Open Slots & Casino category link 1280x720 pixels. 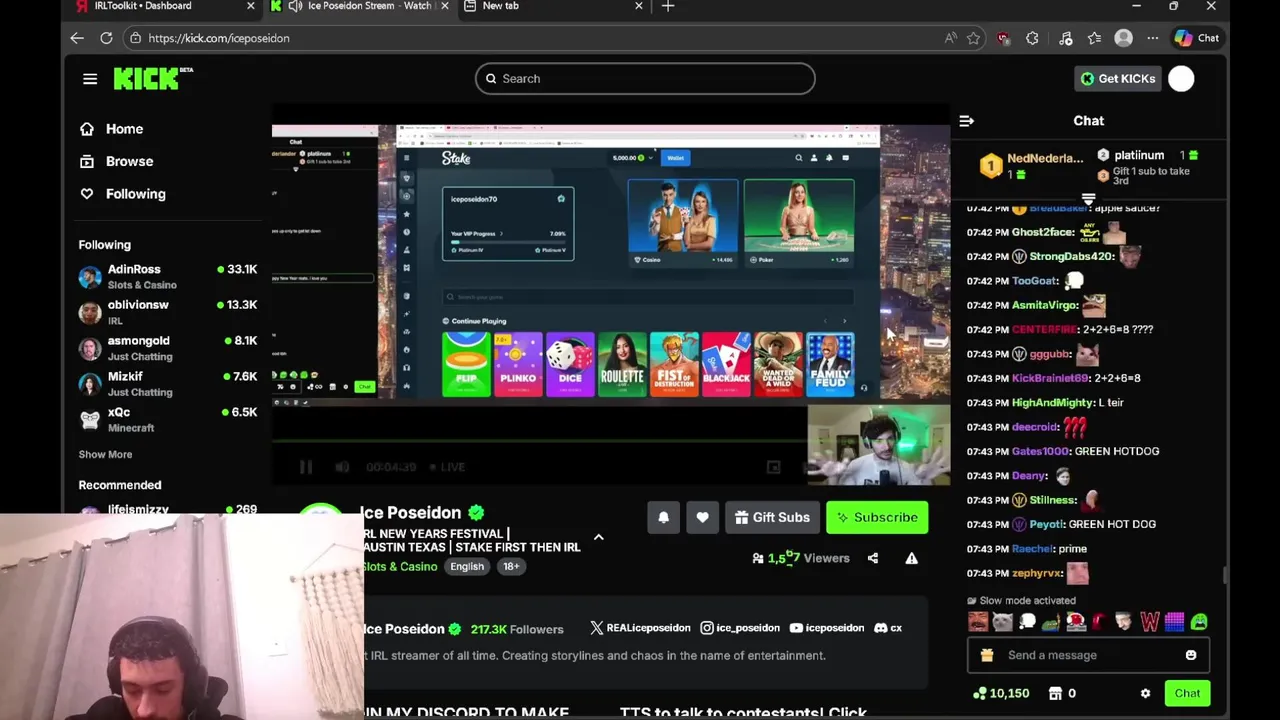pos(400,566)
